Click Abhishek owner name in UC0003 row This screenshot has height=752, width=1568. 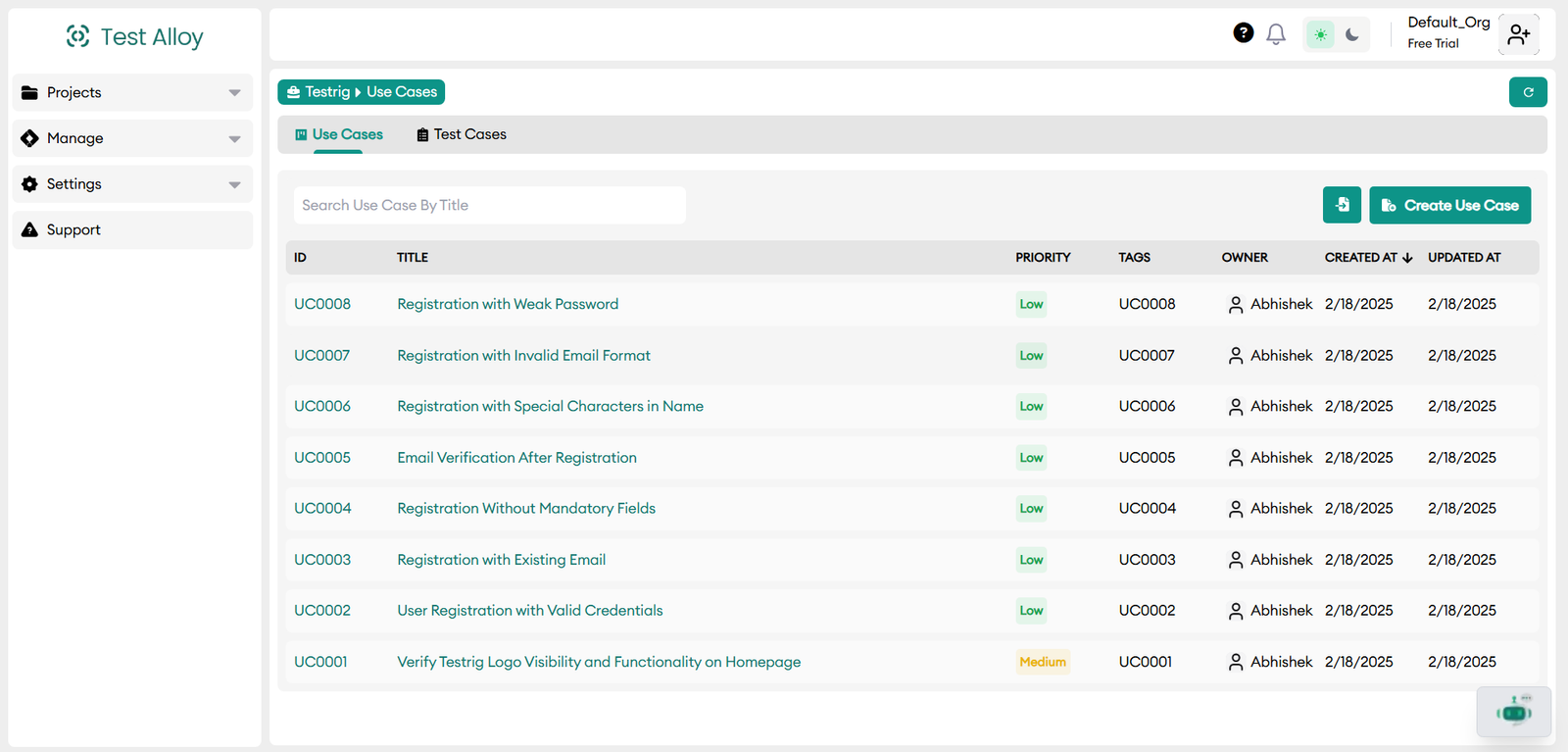tap(1281, 560)
